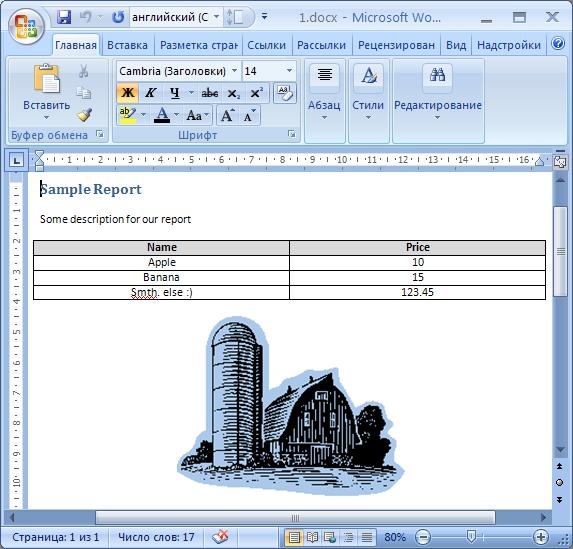Image resolution: width=573 pixels, height=549 pixels.
Task: Click the Paste clipboard icon
Action: 46,78
